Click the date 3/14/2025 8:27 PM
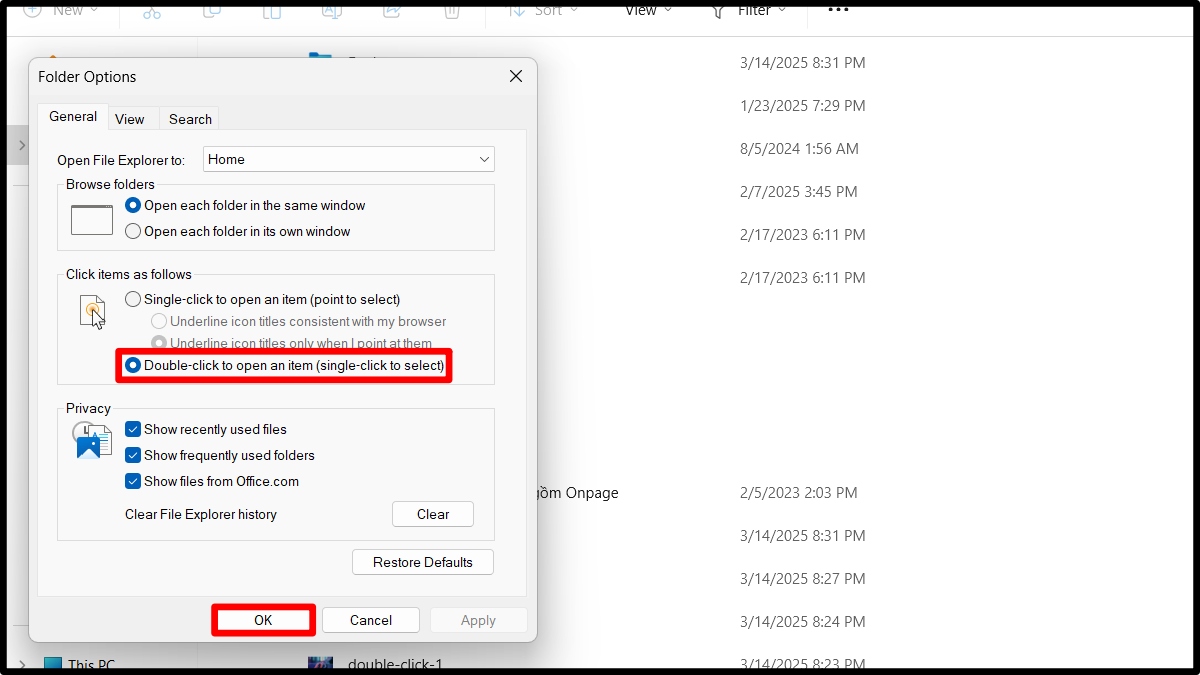Image resolution: width=1200 pixels, height=675 pixels. [803, 579]
